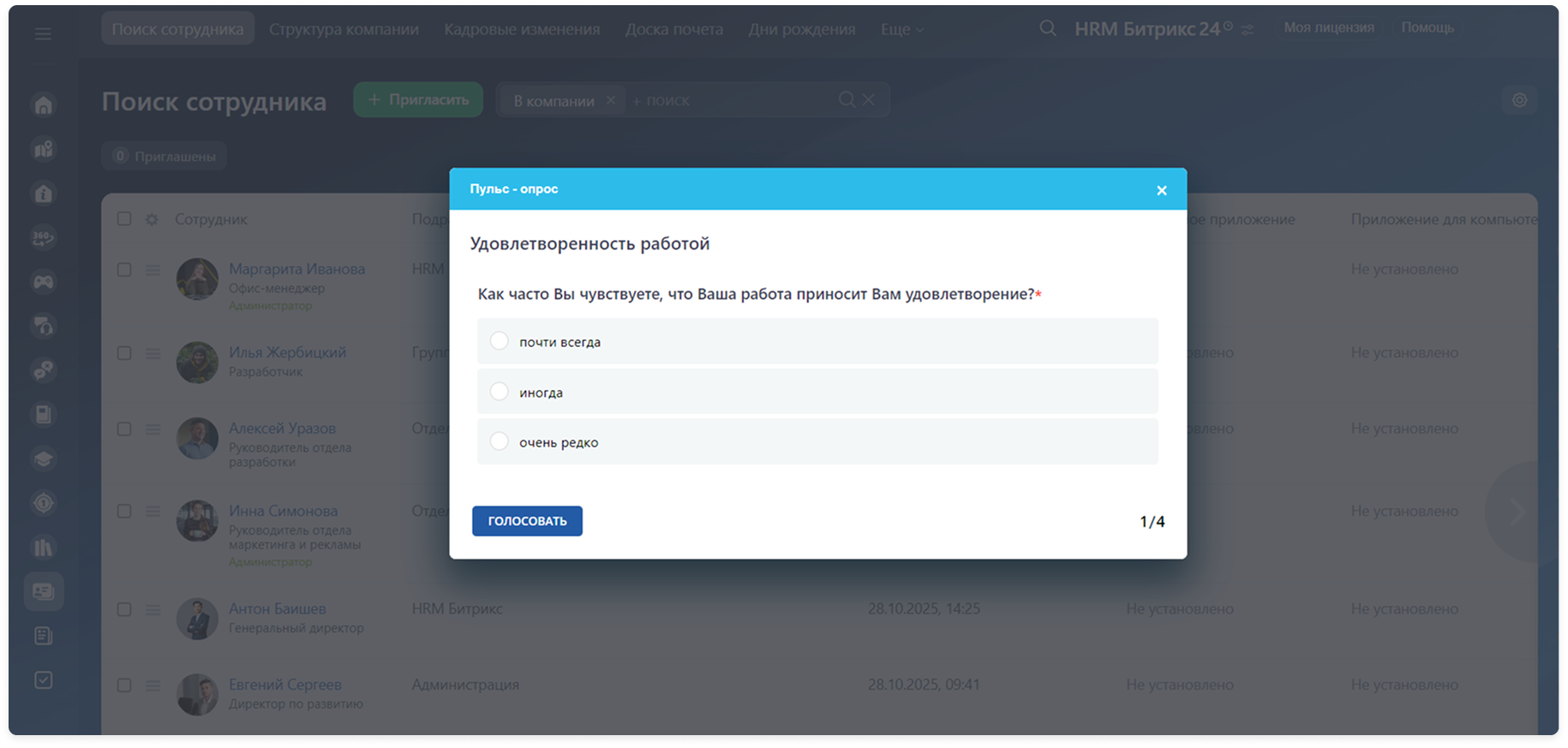Choose the "иногда" answer option
1568x748 pixels.
[500, 392]
